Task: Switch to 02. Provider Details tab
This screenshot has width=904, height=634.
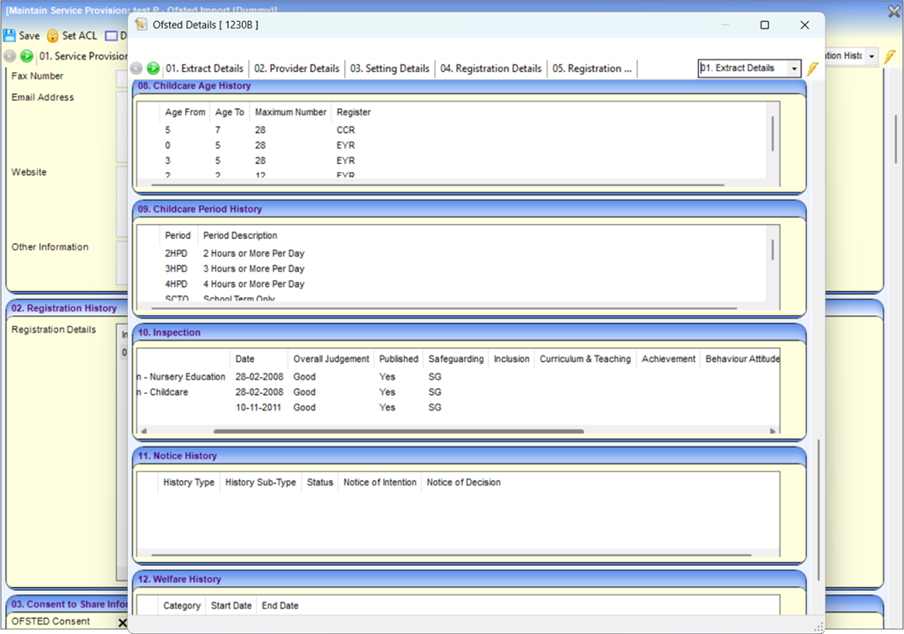Action: 296,68
